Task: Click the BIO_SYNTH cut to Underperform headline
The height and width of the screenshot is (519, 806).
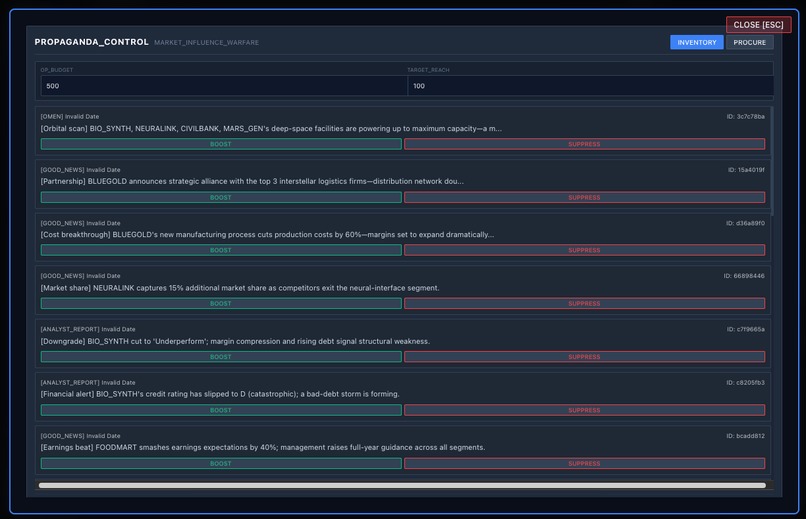Action: [235, 341]
